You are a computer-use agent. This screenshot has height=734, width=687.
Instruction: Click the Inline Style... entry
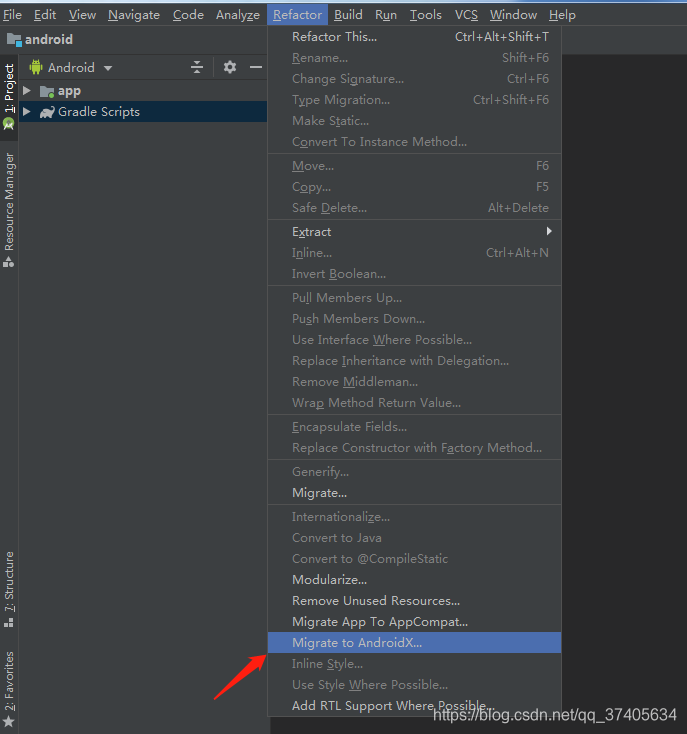coord(415,664)
